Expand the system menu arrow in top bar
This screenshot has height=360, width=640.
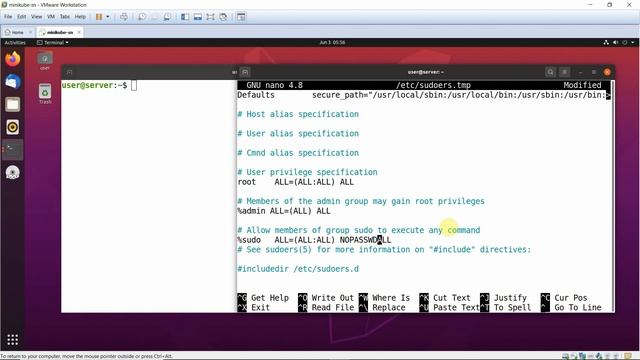pyautogui.click(x=633, y=42)
